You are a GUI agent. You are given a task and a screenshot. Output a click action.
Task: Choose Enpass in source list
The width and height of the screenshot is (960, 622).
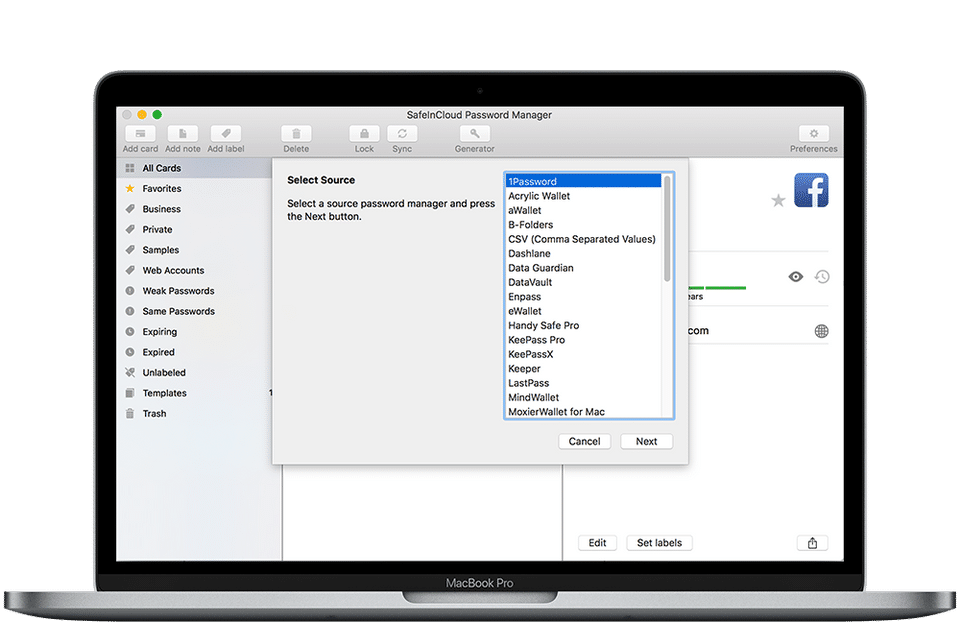(583, 296)
